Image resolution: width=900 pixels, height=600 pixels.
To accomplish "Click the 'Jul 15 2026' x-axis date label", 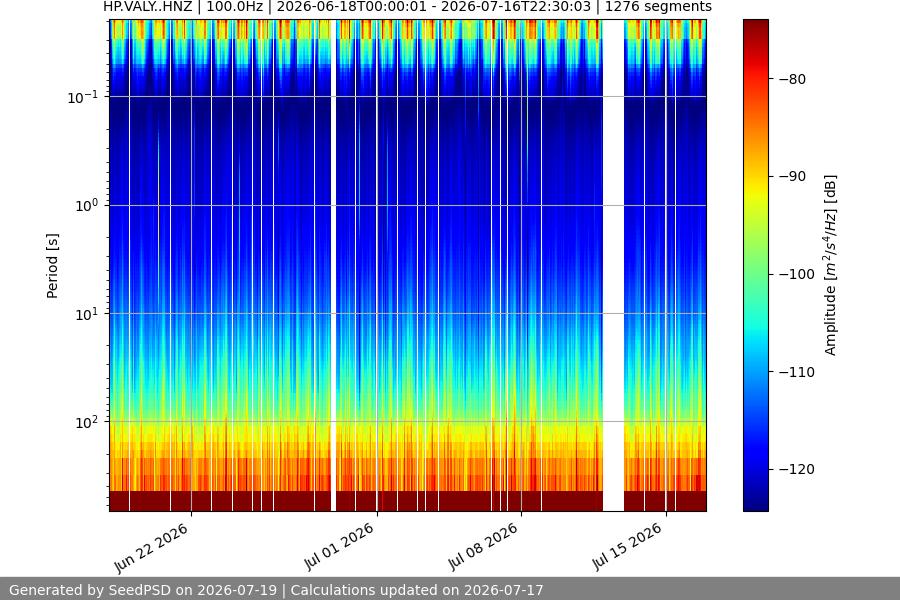I will 628,547.
